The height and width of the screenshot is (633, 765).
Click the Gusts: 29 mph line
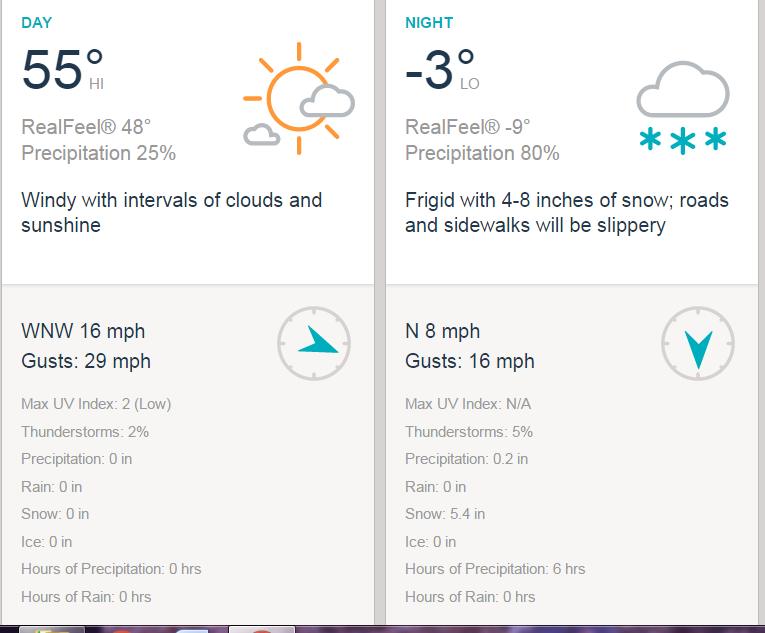point(86,361)
